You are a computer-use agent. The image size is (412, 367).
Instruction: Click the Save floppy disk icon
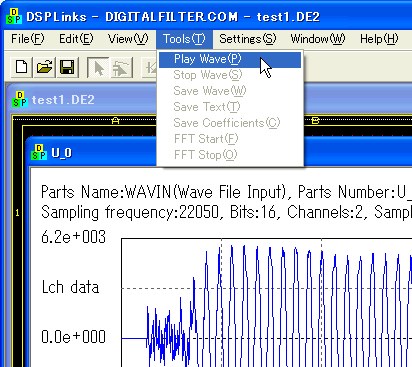click(67, 67)
